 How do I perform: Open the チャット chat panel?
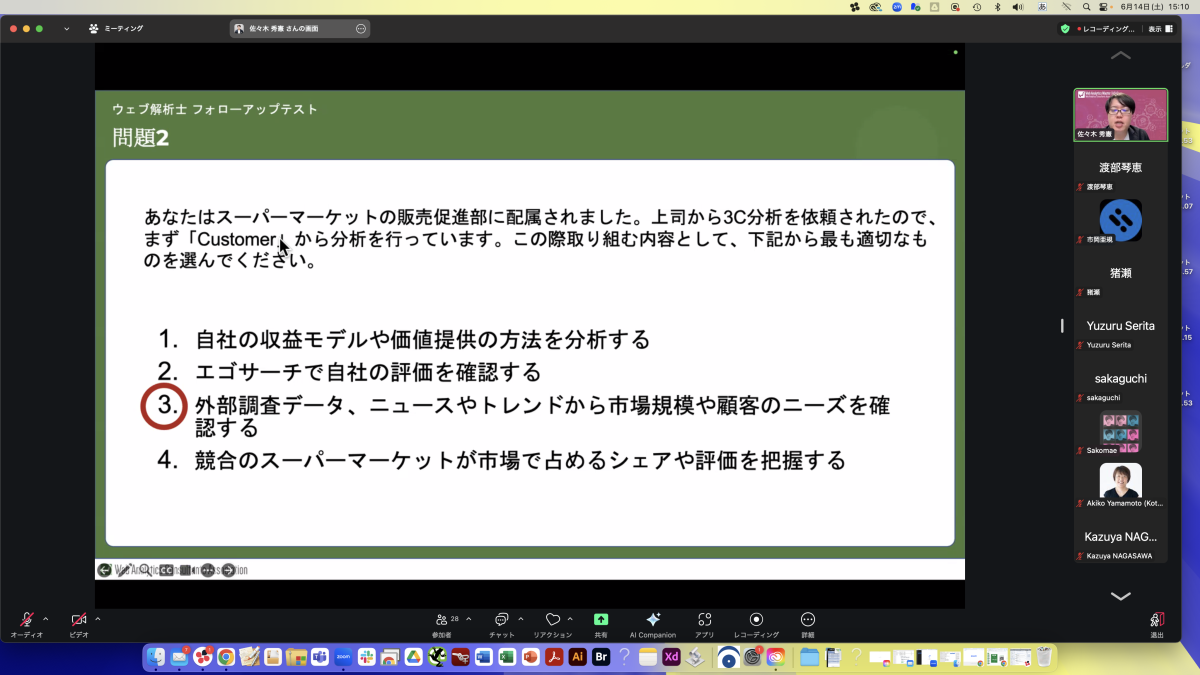501,620
